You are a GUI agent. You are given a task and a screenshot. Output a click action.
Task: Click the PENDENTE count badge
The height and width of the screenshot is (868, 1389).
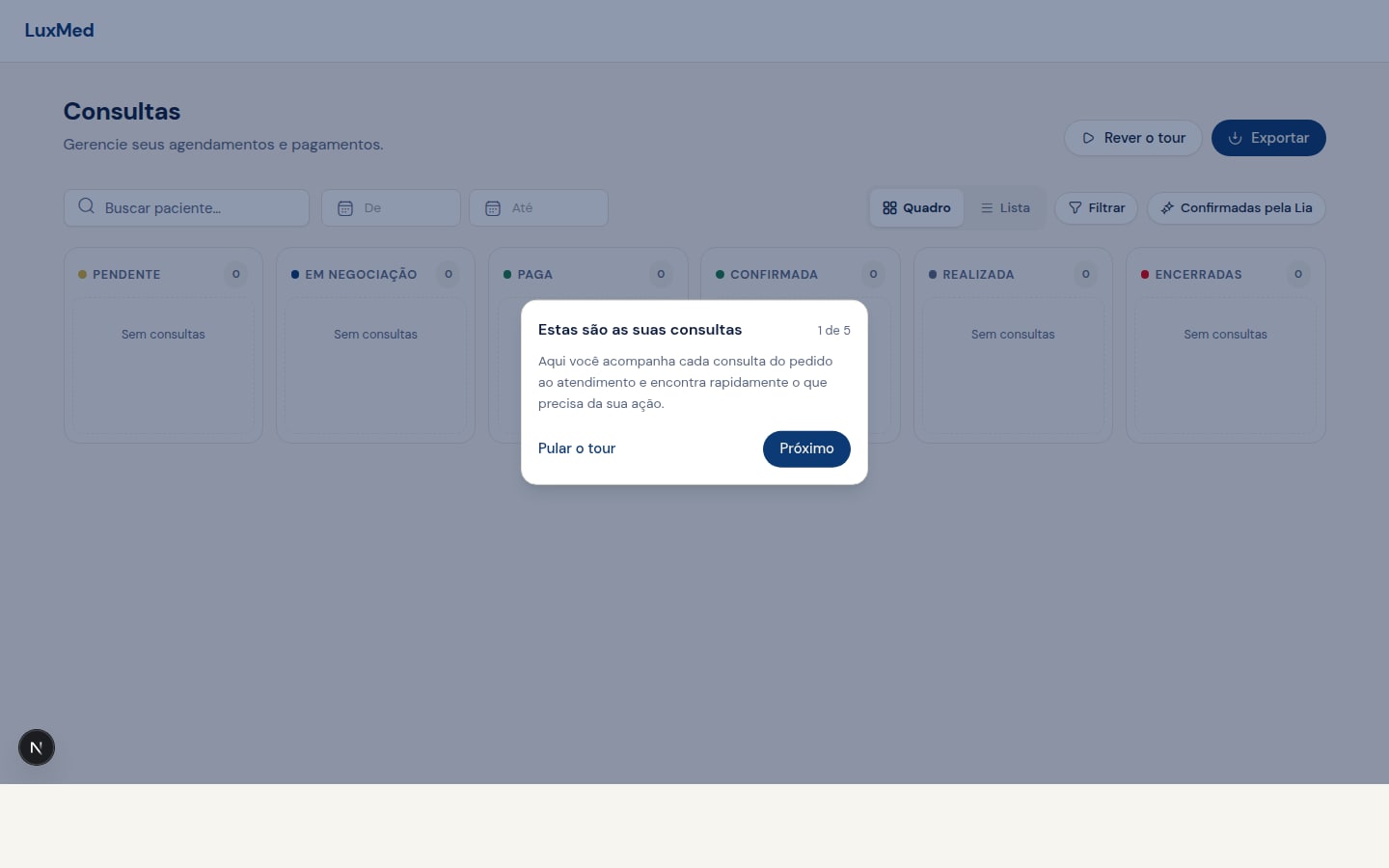coord(235,275)
